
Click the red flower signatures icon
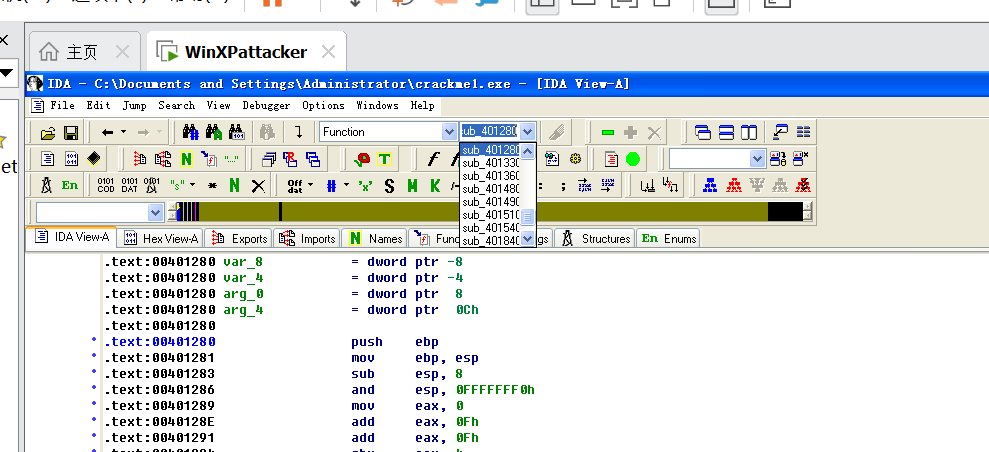tap(362, 159)
